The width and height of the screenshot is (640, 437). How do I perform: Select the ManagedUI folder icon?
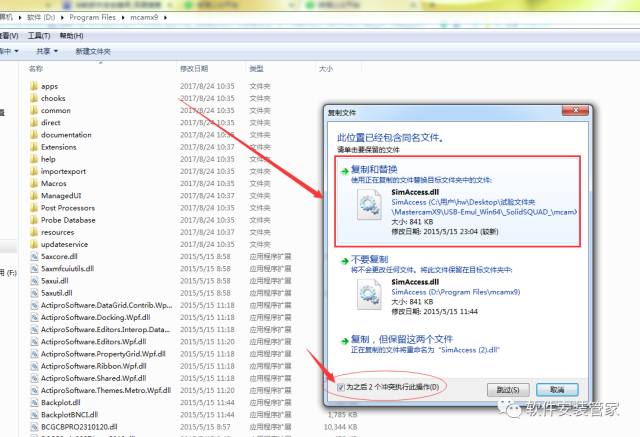pyautogui.click(x=34, y=195)
